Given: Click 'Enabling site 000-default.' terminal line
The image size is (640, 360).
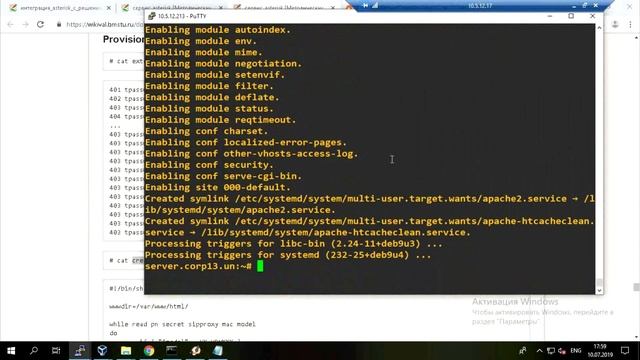Looking at the screenshot, I should pos(218,187).
